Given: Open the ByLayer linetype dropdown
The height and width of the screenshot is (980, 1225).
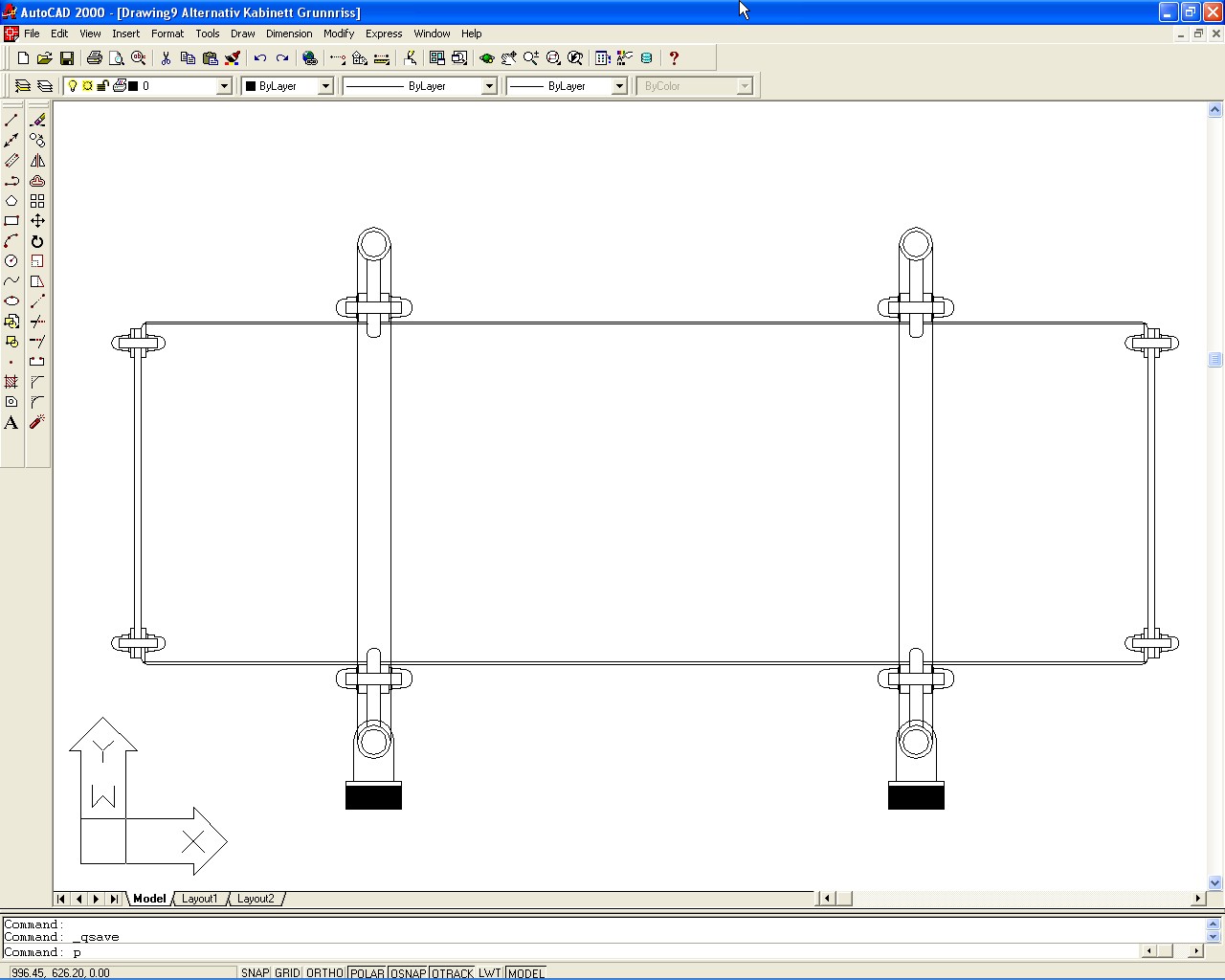Looking at the screenshot, I should (x=489, y=86).
